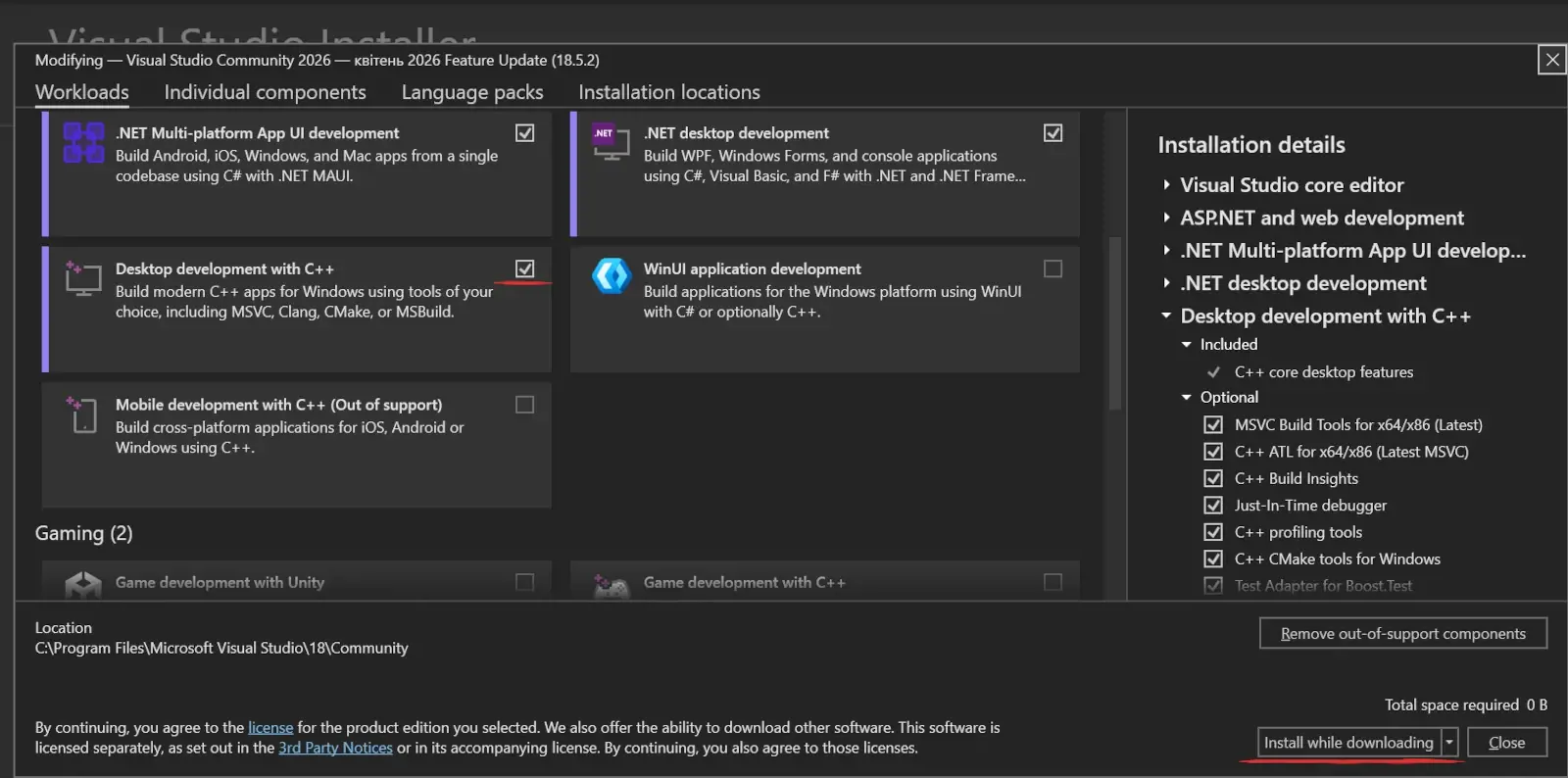Check Game development with C++ workload
This screenshot has height=778, width=1568.
(1053, 582)
